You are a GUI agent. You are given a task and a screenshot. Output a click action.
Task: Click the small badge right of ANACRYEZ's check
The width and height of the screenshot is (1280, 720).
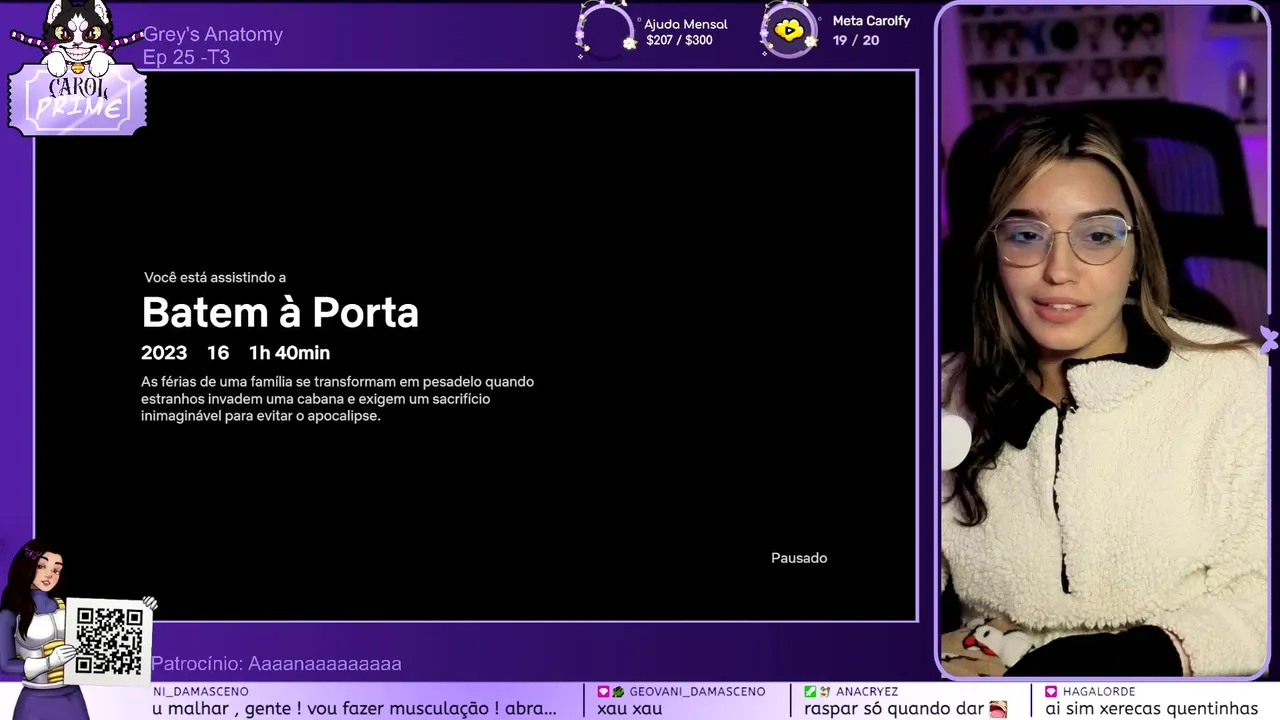pos(825,692)
